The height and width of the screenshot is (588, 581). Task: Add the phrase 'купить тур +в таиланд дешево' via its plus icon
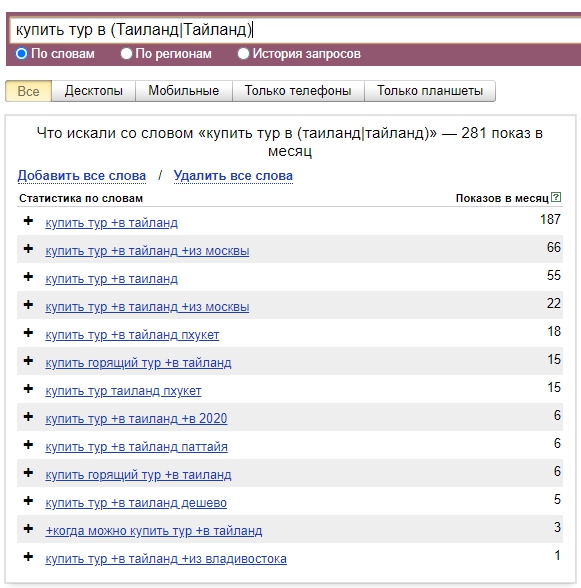tap(28, 501)
